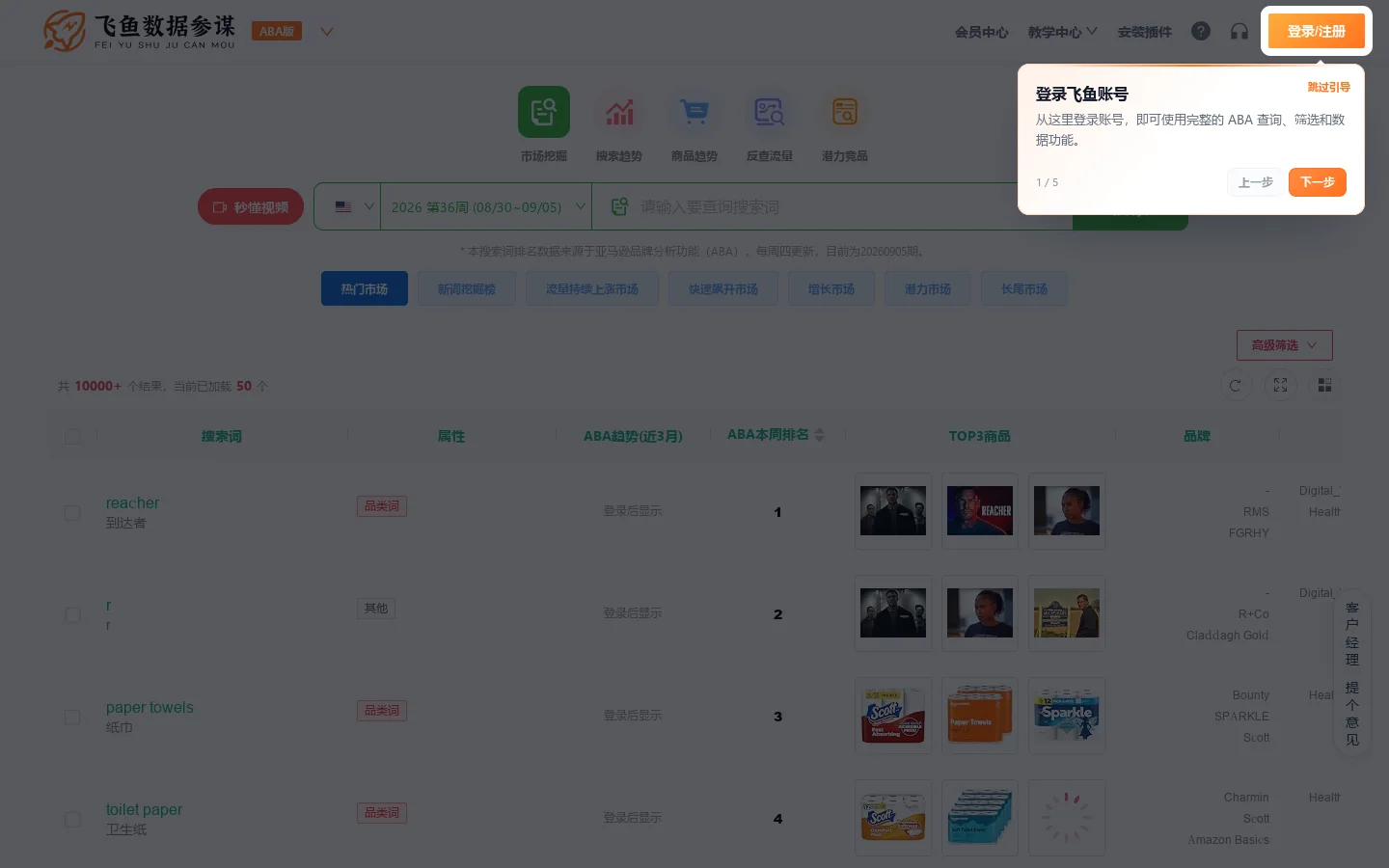This screenshot has height=868, width=1389.
Task: Click the 飞鱼数据参谋 logo
Action: 140,31
